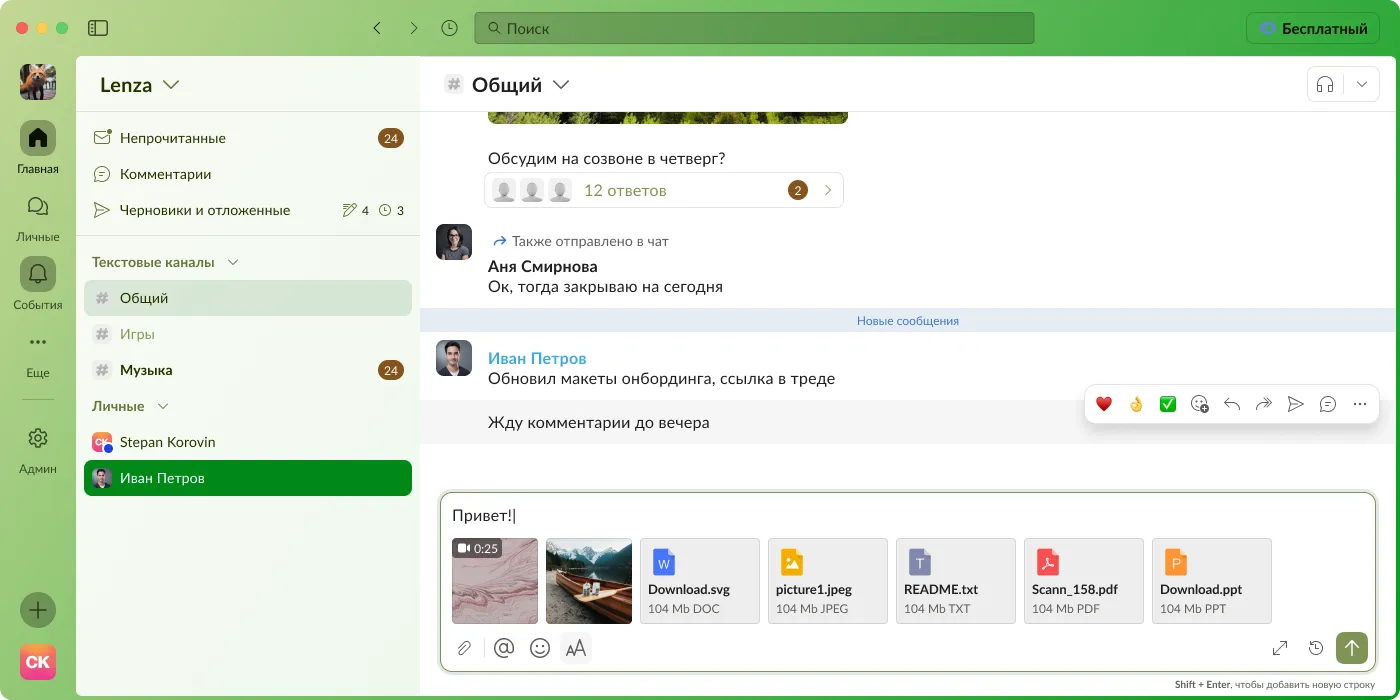
Task: Select the Музыка channel
Action: (x=248, y=370)
